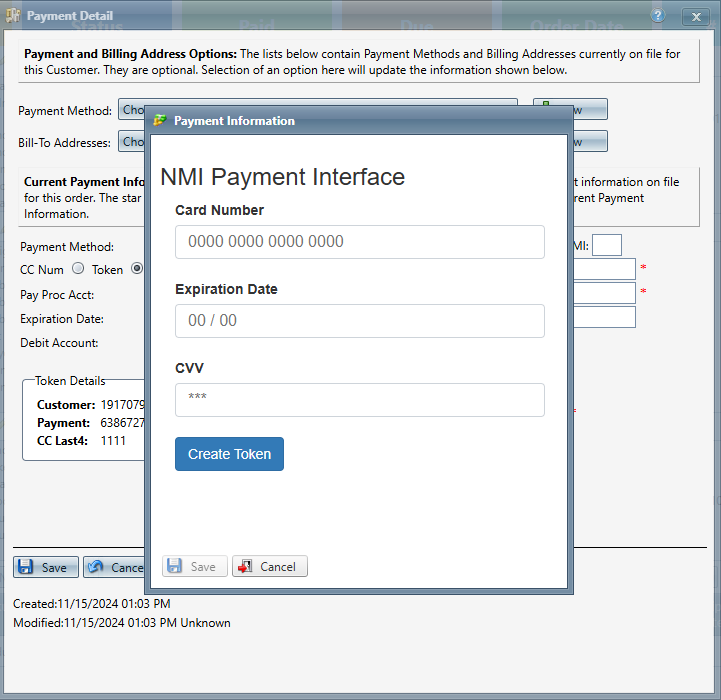Click the first required field right of dialog
Viewport: 721px width, 700px height.
coord(605,269)
